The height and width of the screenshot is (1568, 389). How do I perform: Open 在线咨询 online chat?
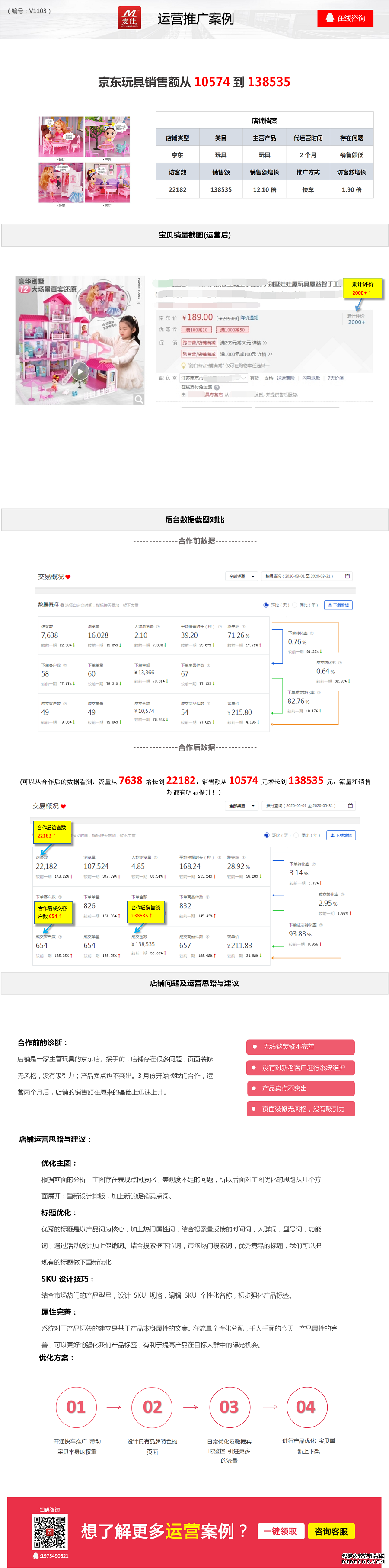click(x=345, y=18)
